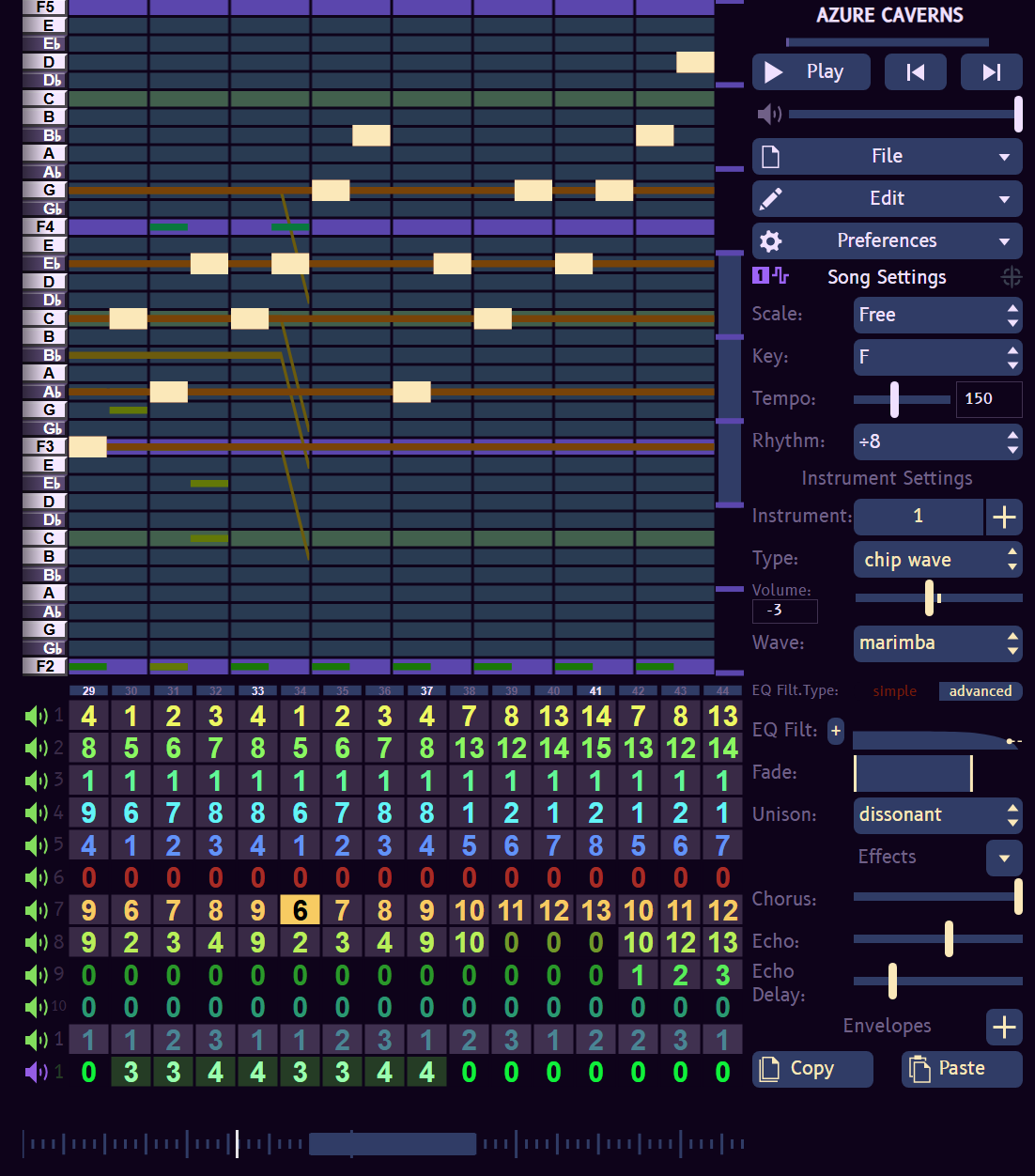Select highlighted pattern 6 in channel 7
Image resolution: width=1035 pixels, height=1176 pixels.
click(x=301, y=910)
